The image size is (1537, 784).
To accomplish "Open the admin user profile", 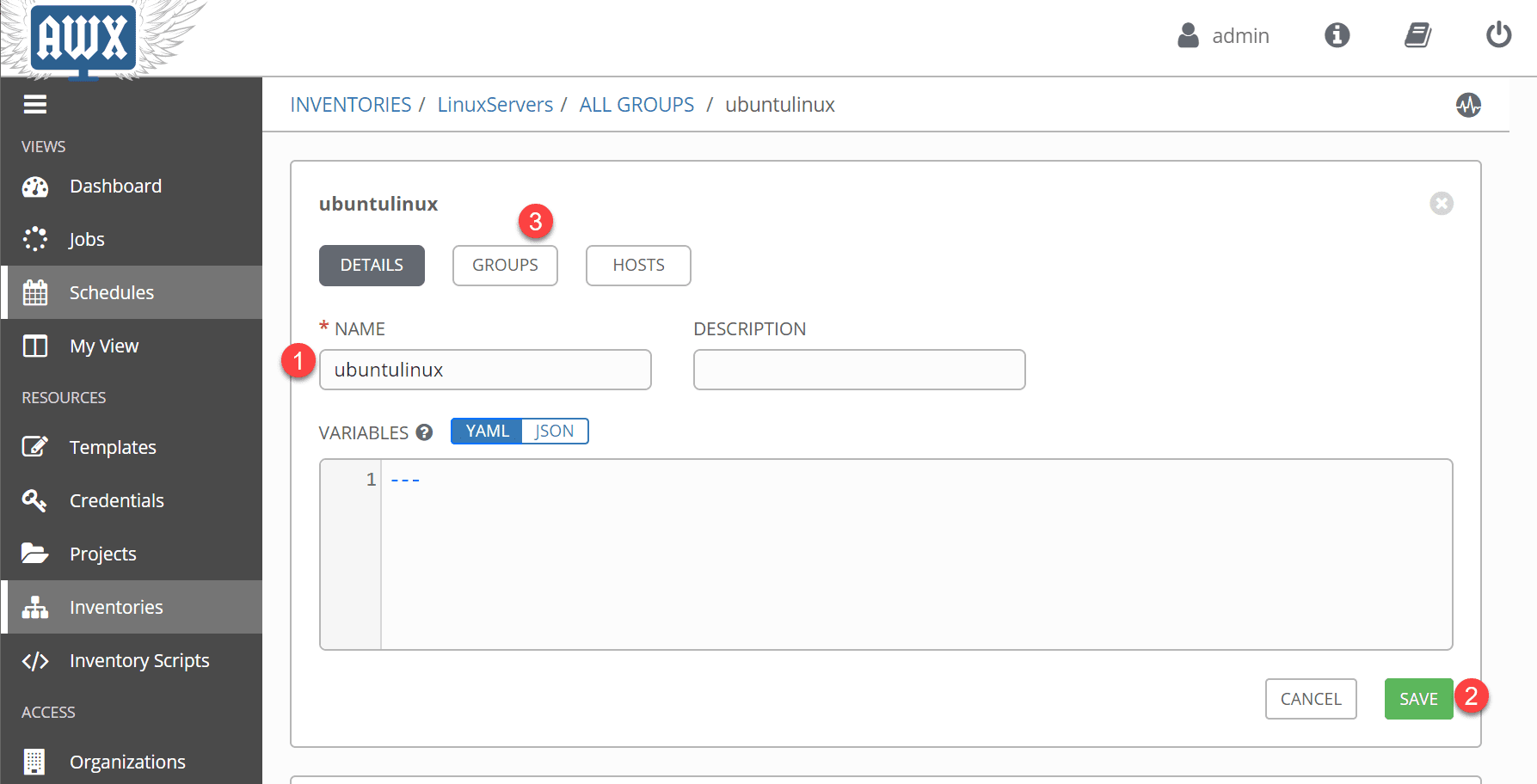I will (x=1223, y=35).
